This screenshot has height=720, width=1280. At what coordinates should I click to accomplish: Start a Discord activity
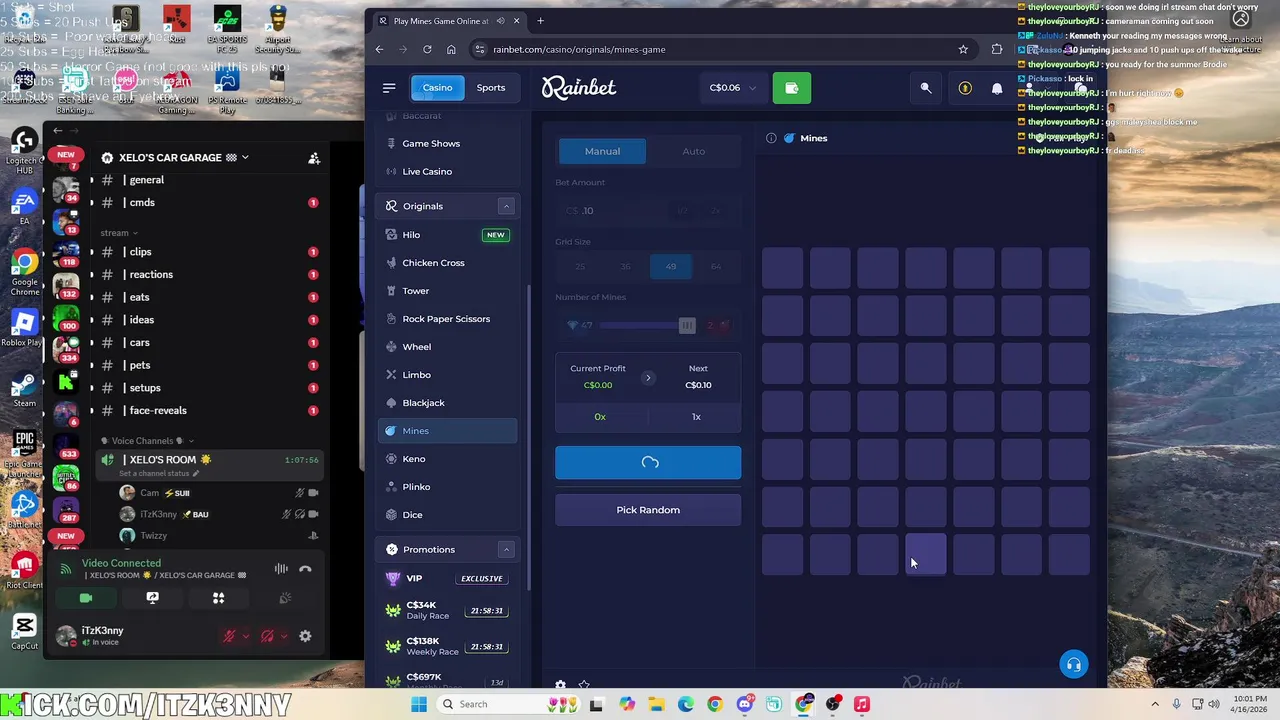(218, 598)
